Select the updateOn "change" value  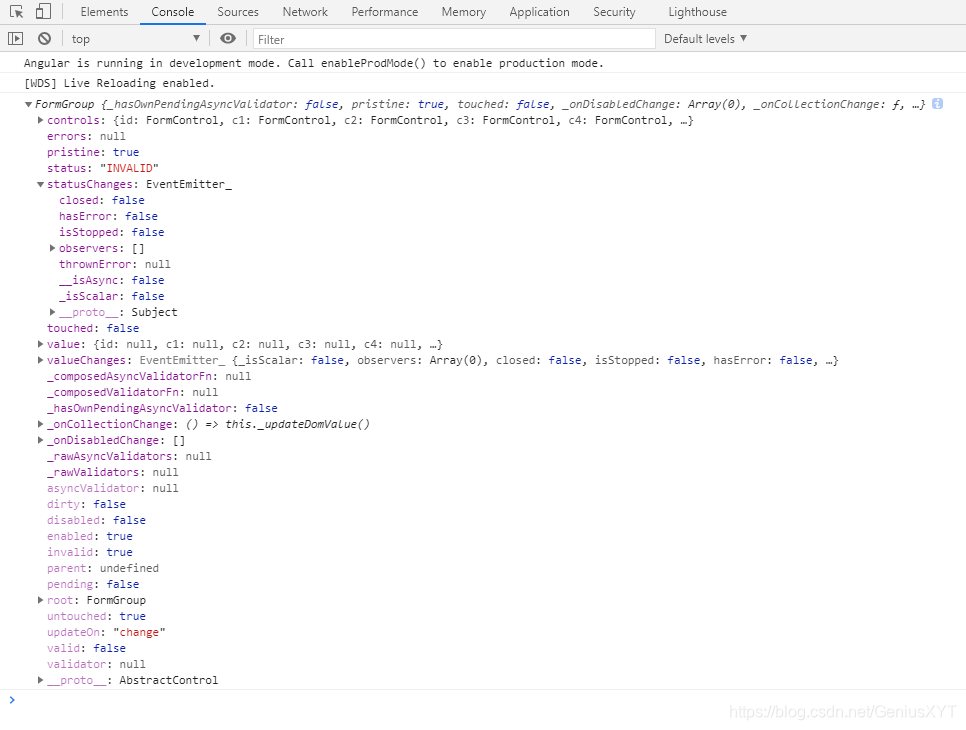tap(139, 633)
